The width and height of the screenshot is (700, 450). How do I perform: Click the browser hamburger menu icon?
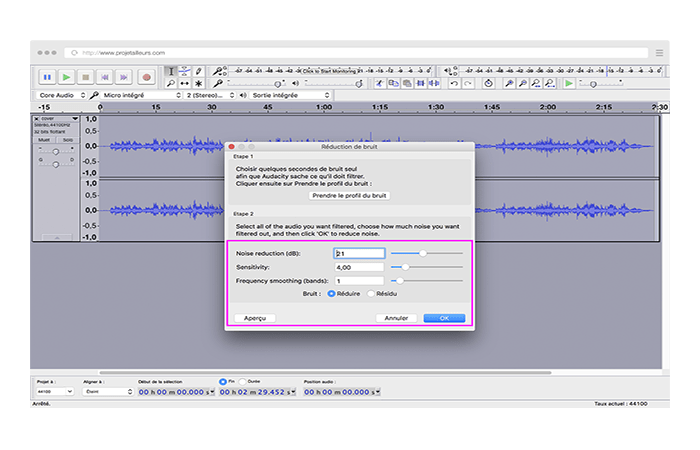[659, 53]
